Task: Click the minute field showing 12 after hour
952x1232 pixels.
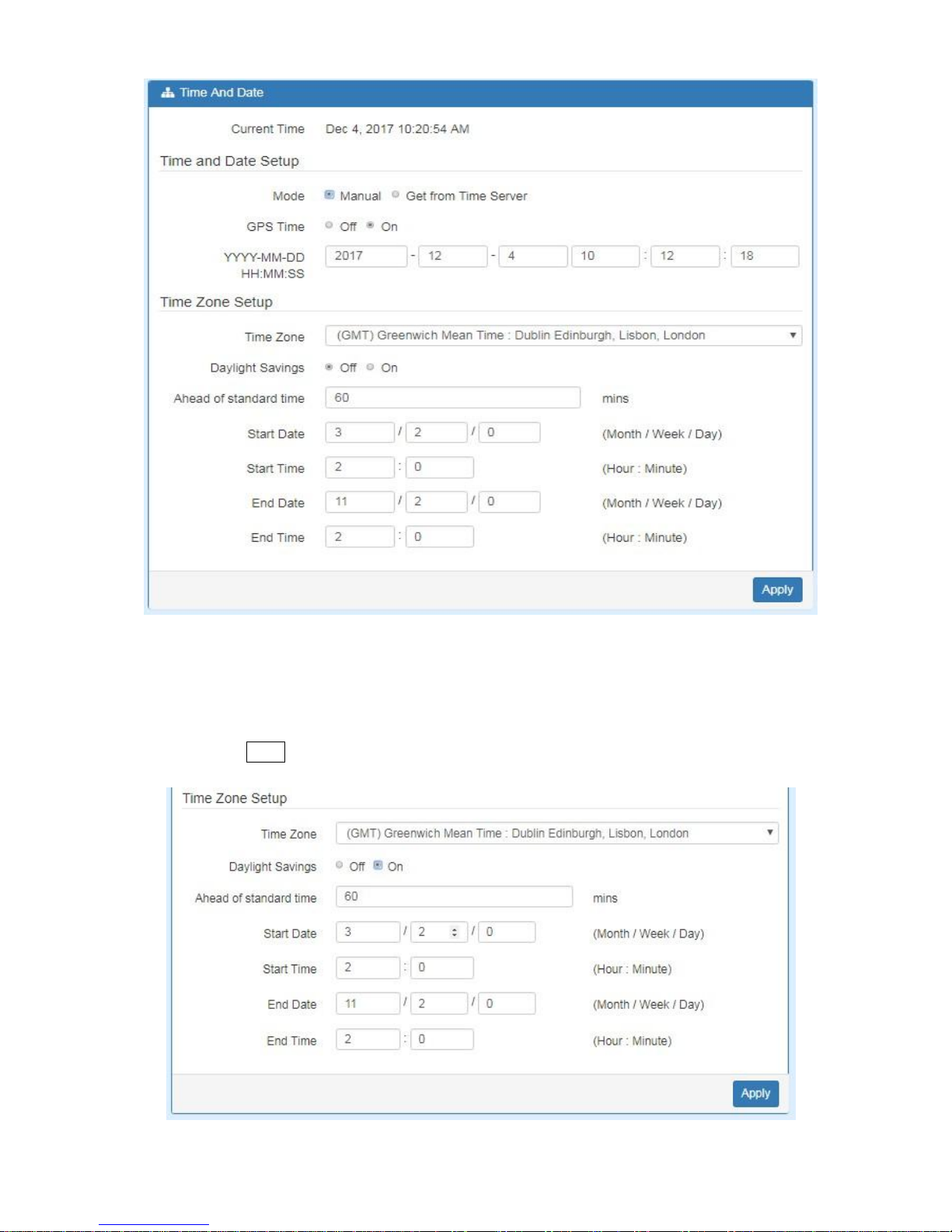Action: [x=685, y=256]
